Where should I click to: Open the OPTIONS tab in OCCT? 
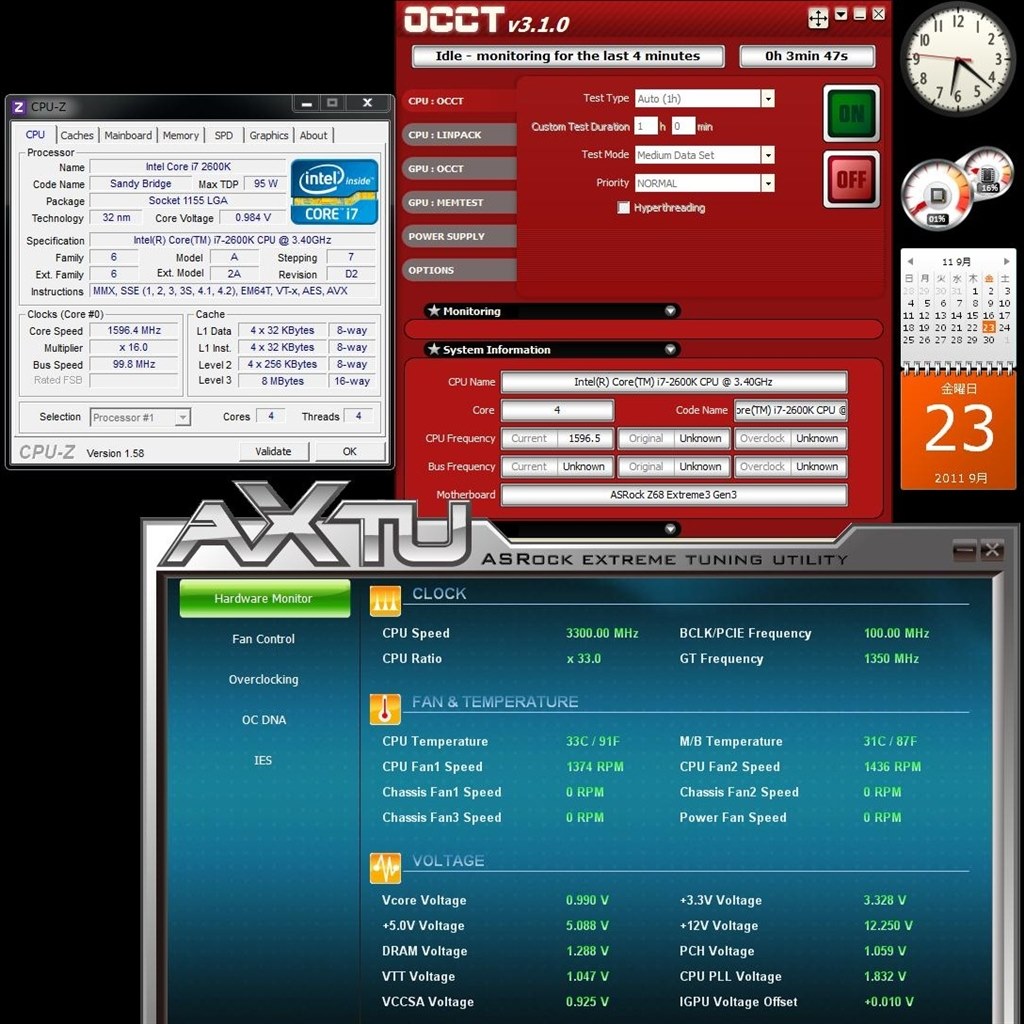click(x=458, y=270)
